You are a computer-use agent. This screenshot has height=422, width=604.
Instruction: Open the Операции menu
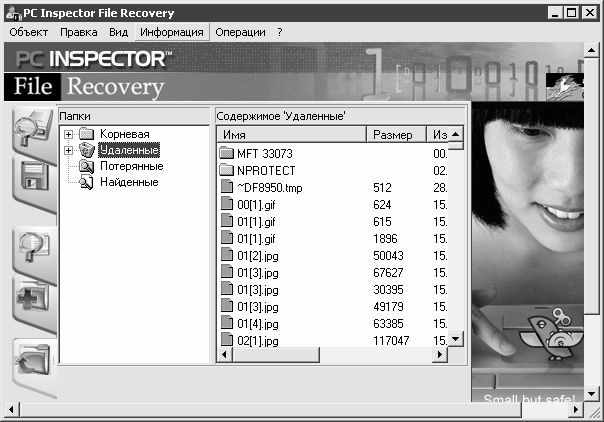tap(240, 32)
